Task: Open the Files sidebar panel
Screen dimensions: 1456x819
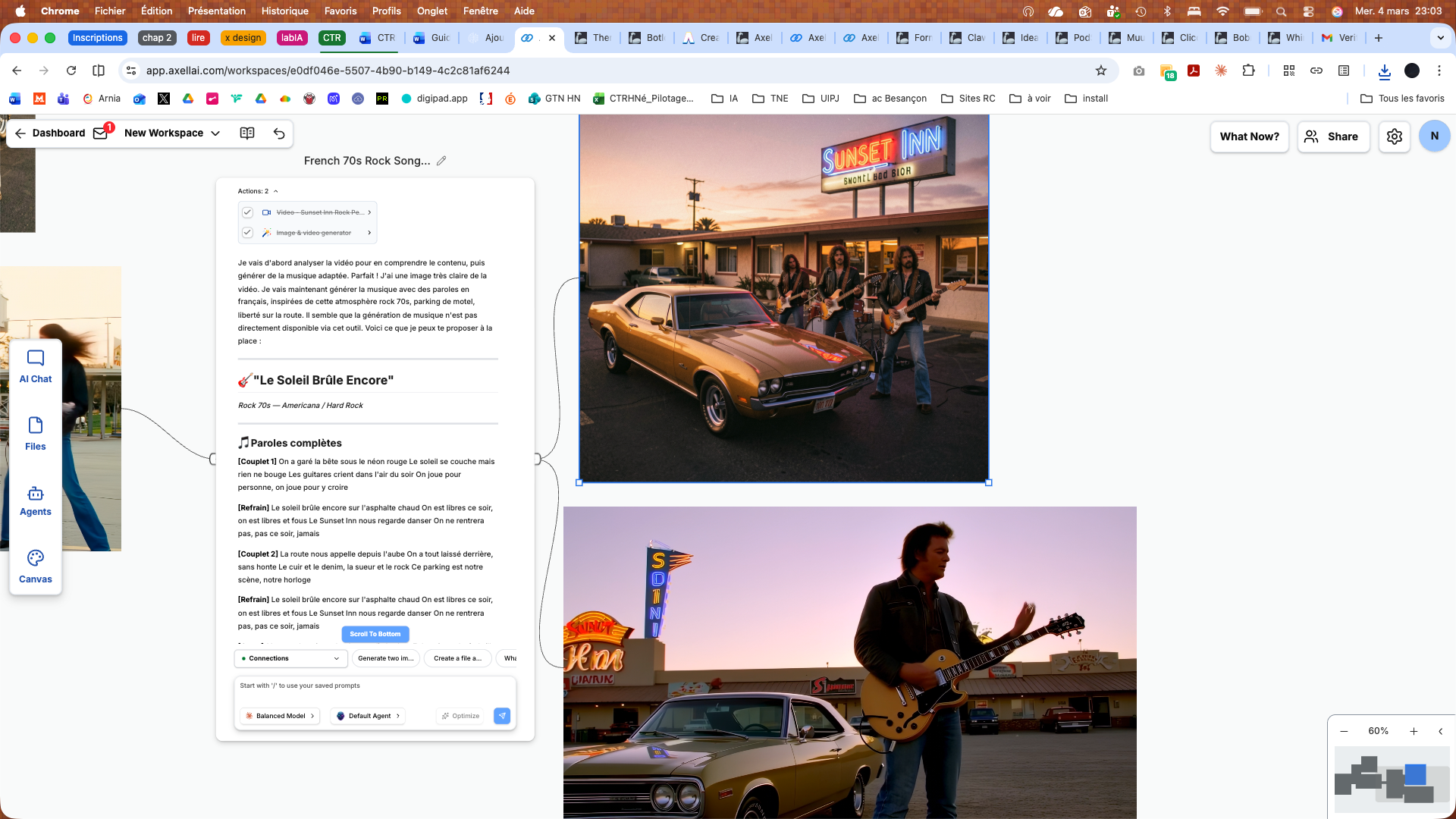Action: pos(36,434)
